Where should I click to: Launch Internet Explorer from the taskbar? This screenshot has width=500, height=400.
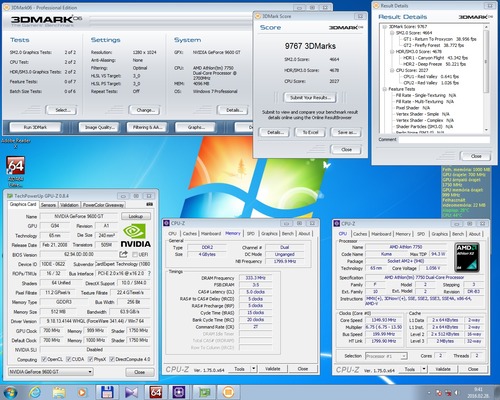[35, 392]
